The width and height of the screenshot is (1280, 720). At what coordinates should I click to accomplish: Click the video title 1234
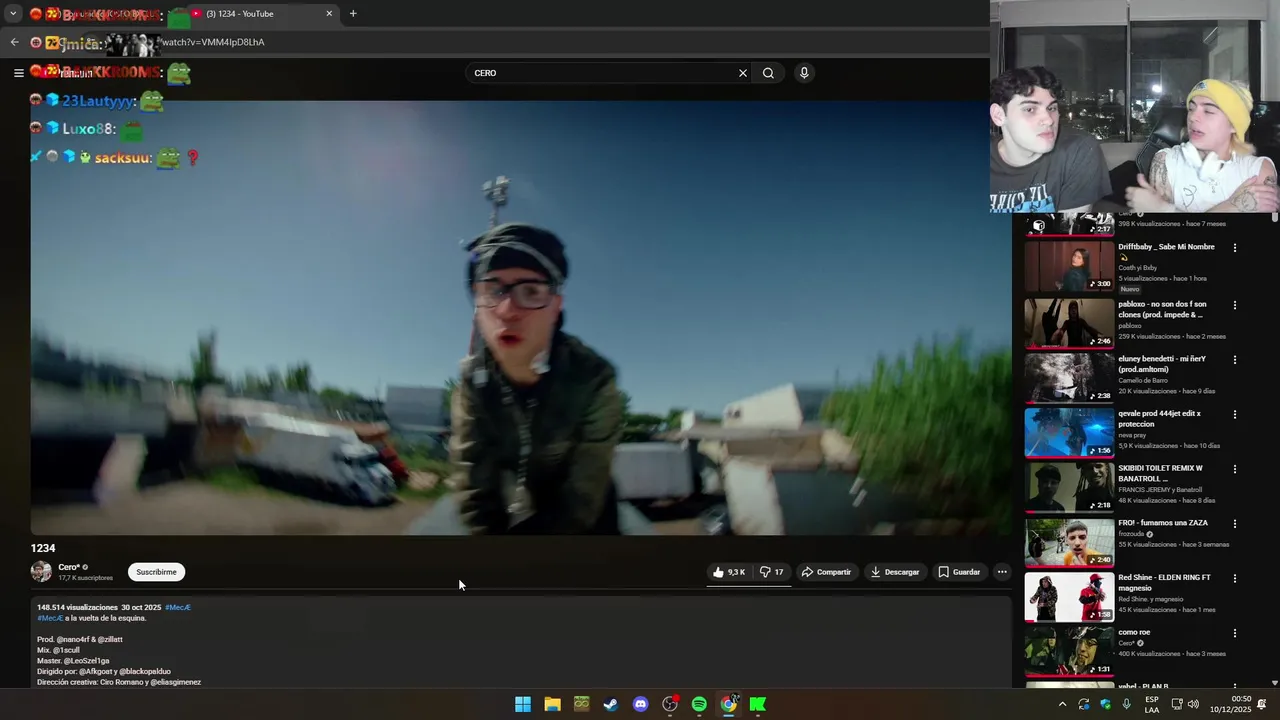(x=43, y=548)
